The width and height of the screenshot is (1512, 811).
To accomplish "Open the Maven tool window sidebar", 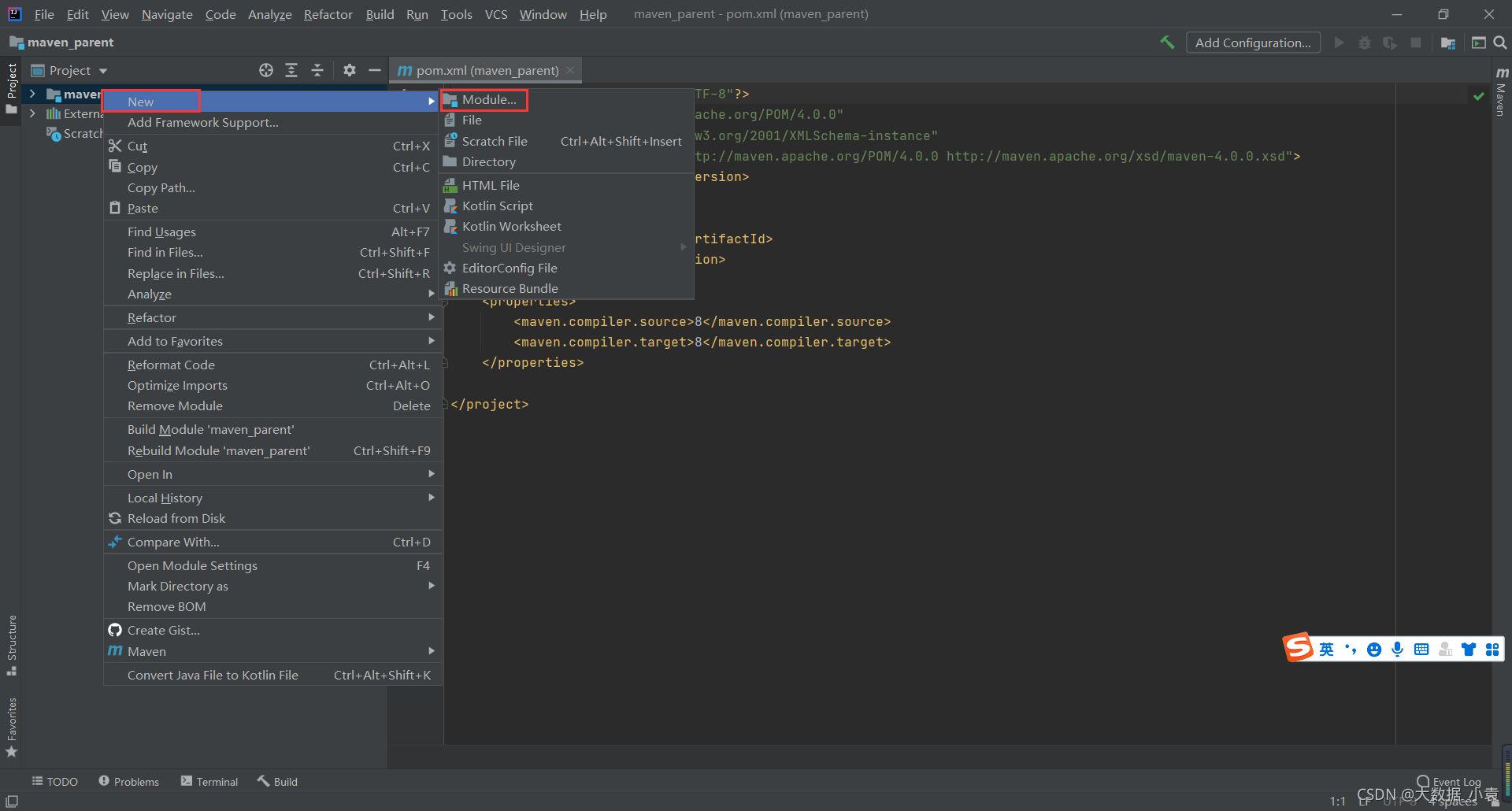I will point(1501,92).
